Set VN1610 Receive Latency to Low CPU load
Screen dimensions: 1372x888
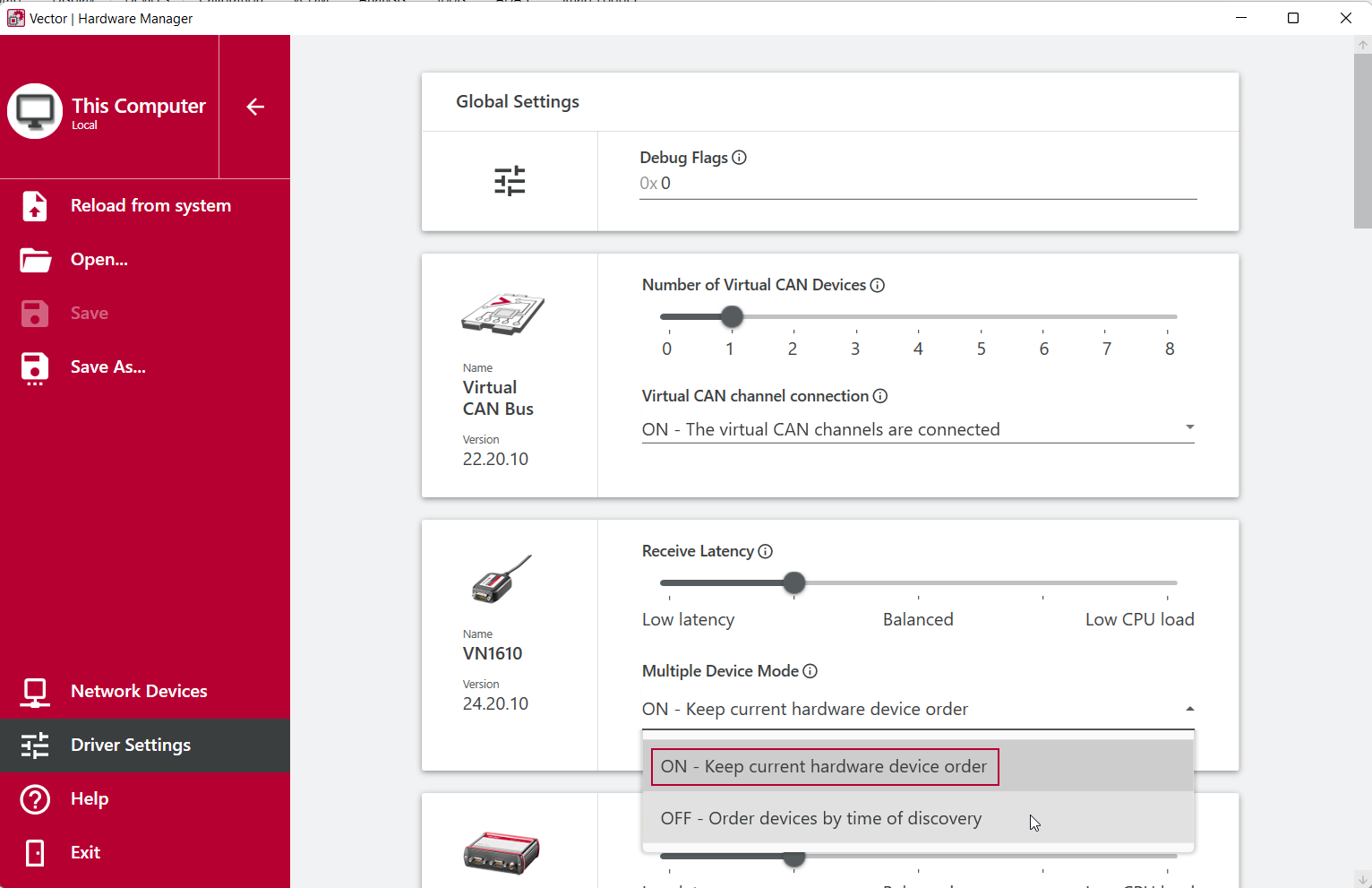1168,582
